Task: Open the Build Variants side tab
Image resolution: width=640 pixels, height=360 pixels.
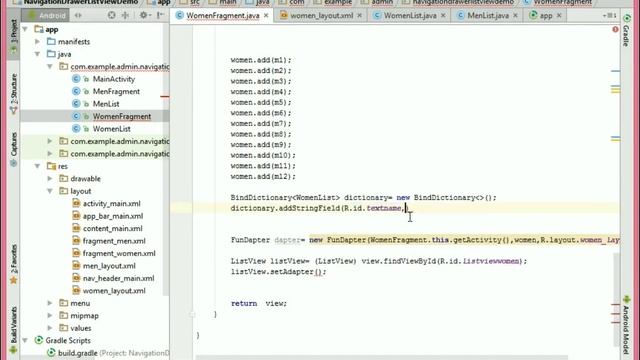Action: [x=14, y=330]
